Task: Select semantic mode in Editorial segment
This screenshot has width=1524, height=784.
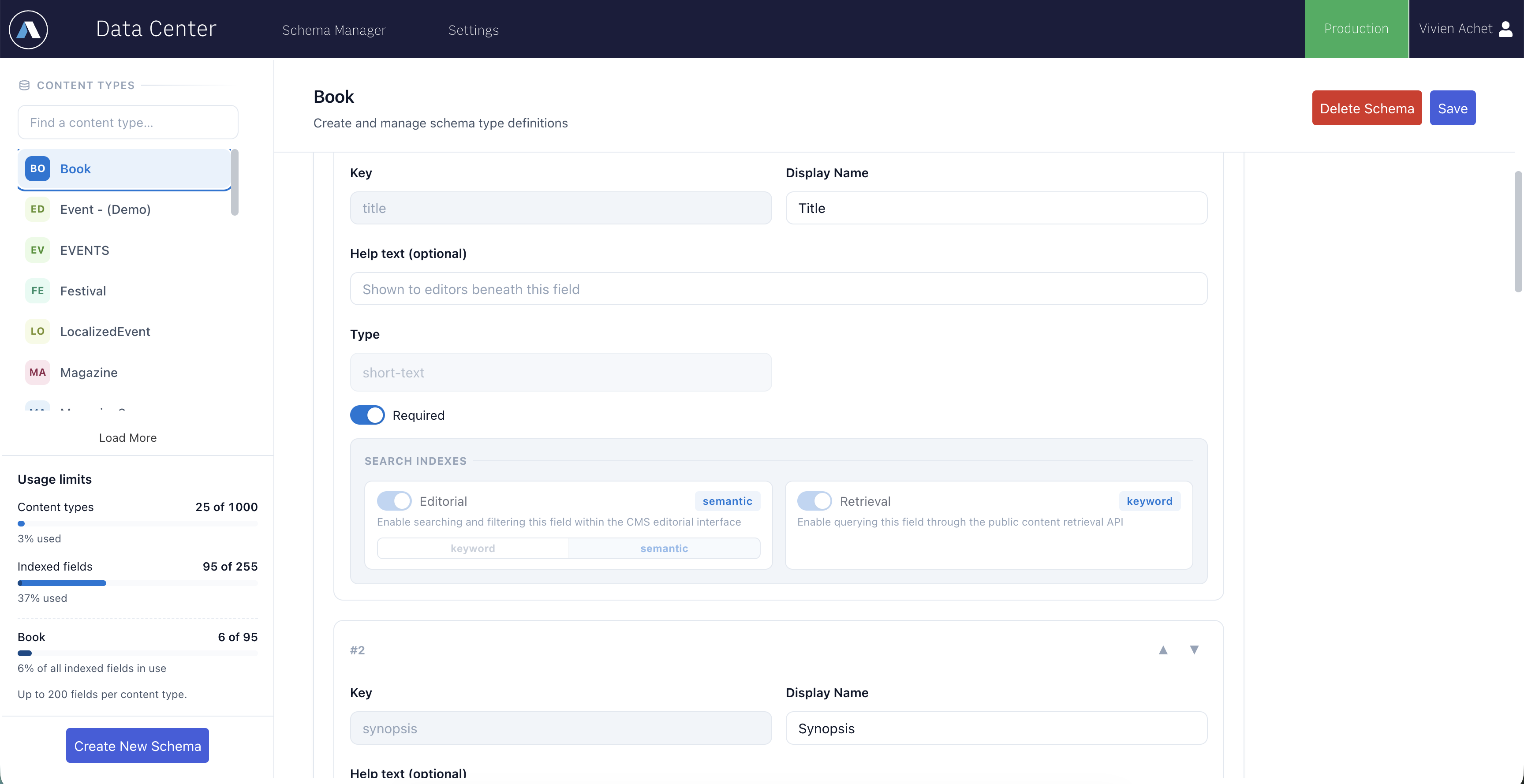Action: [664, 549]
